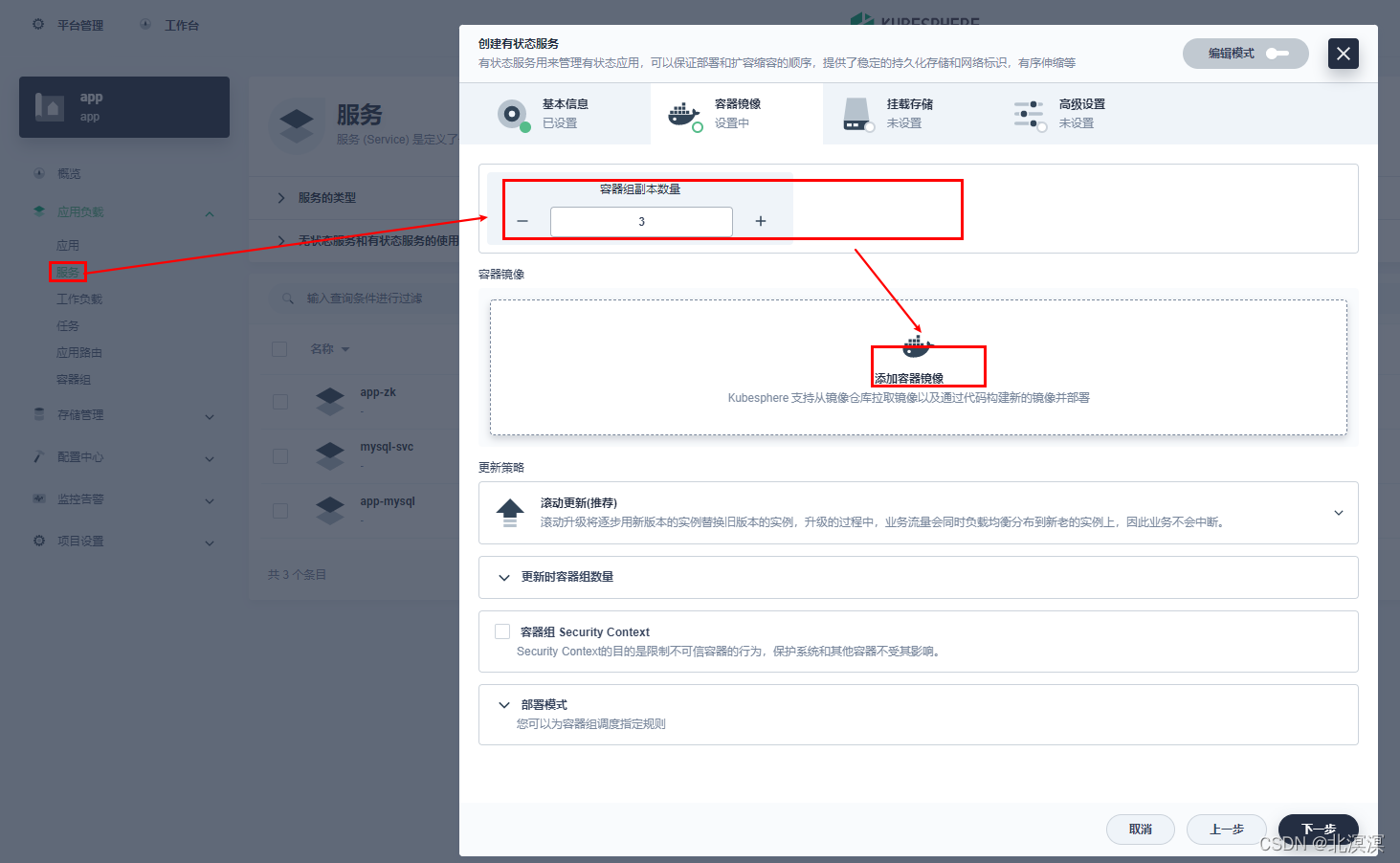The width and height of the screenshot is (1400, 863).
Task: Click the app-mysql service icon
Action: [x=330, y=510]
